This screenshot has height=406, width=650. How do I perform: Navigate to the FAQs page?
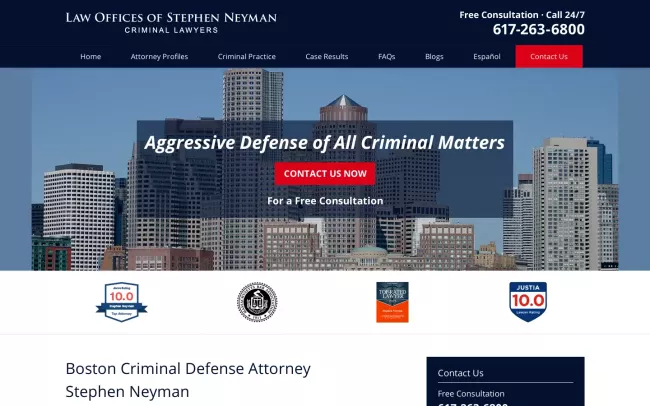point(386,57)
